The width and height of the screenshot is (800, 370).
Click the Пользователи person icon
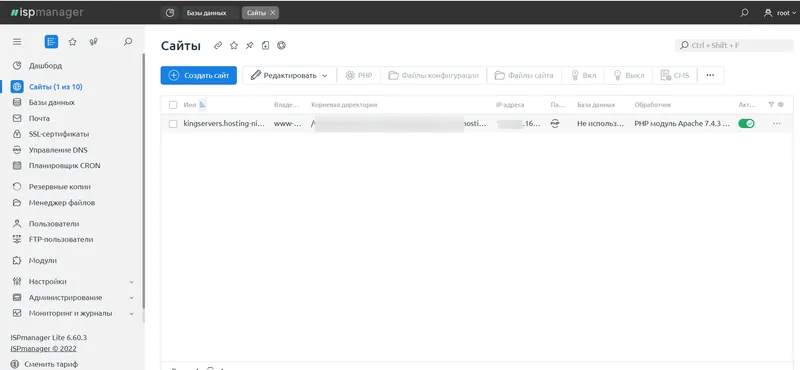[17, 224]
